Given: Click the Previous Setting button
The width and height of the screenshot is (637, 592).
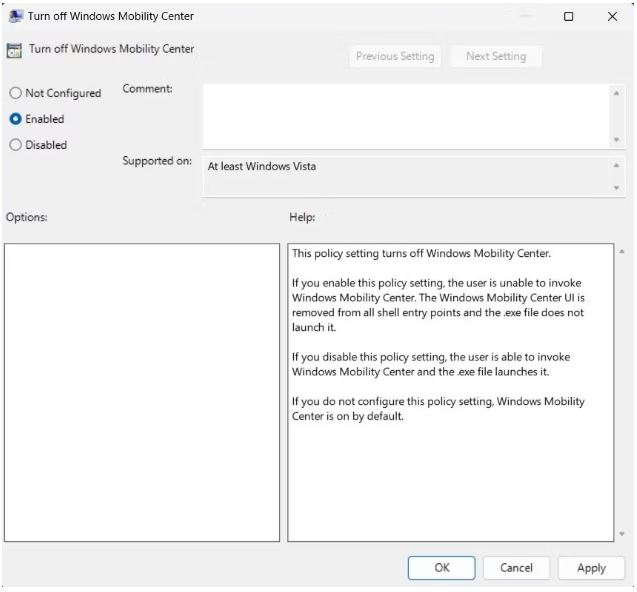Looking at the screenshot, I should coord(395,56).
